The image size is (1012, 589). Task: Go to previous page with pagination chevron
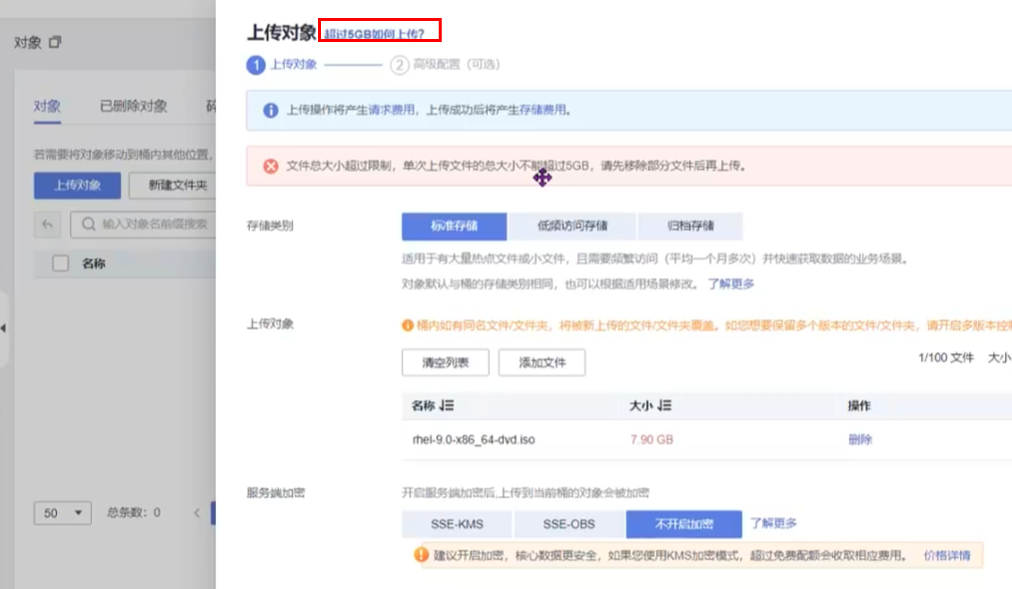click(197, 513)
